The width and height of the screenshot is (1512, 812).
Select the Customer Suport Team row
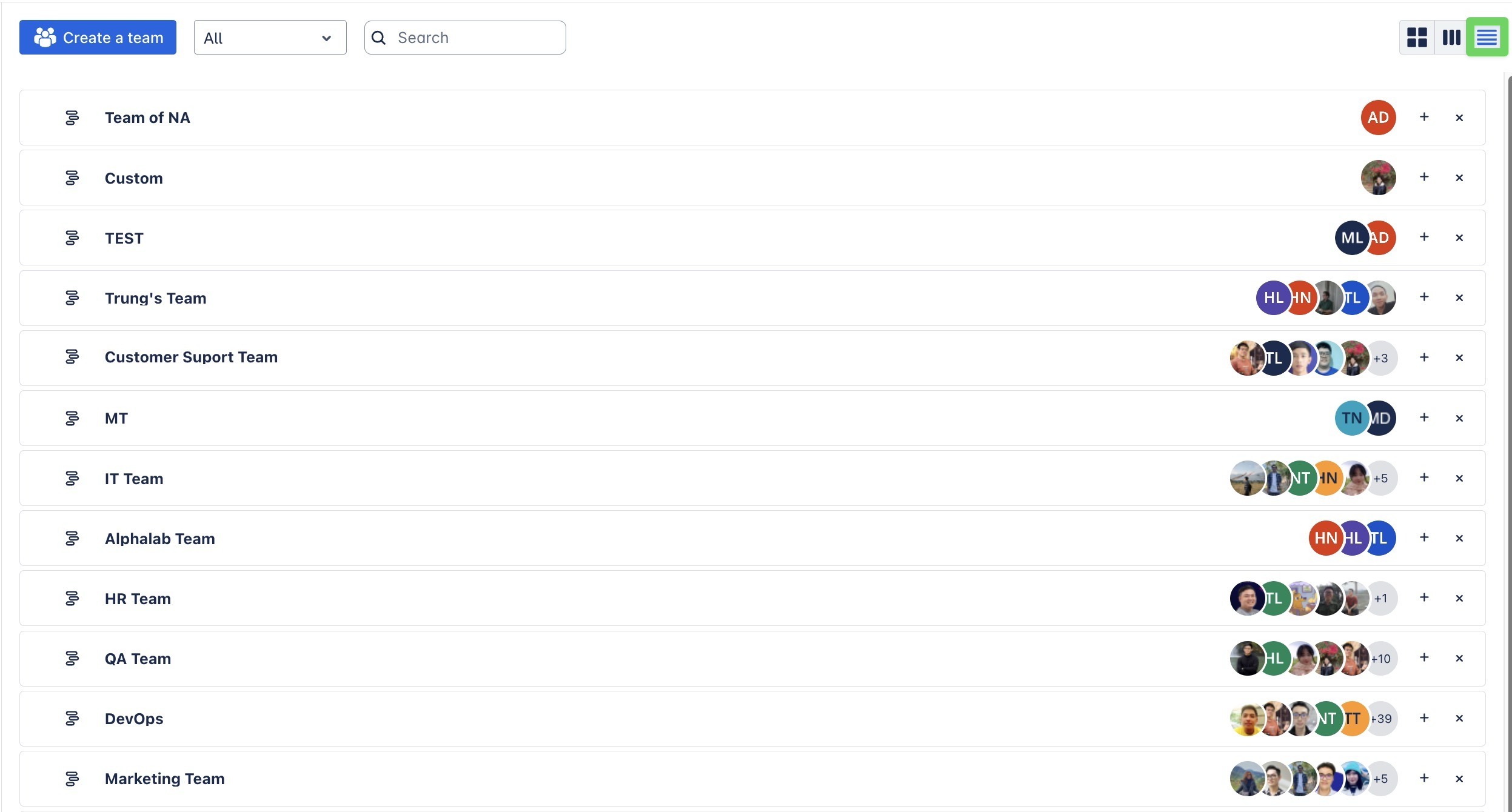191,357
